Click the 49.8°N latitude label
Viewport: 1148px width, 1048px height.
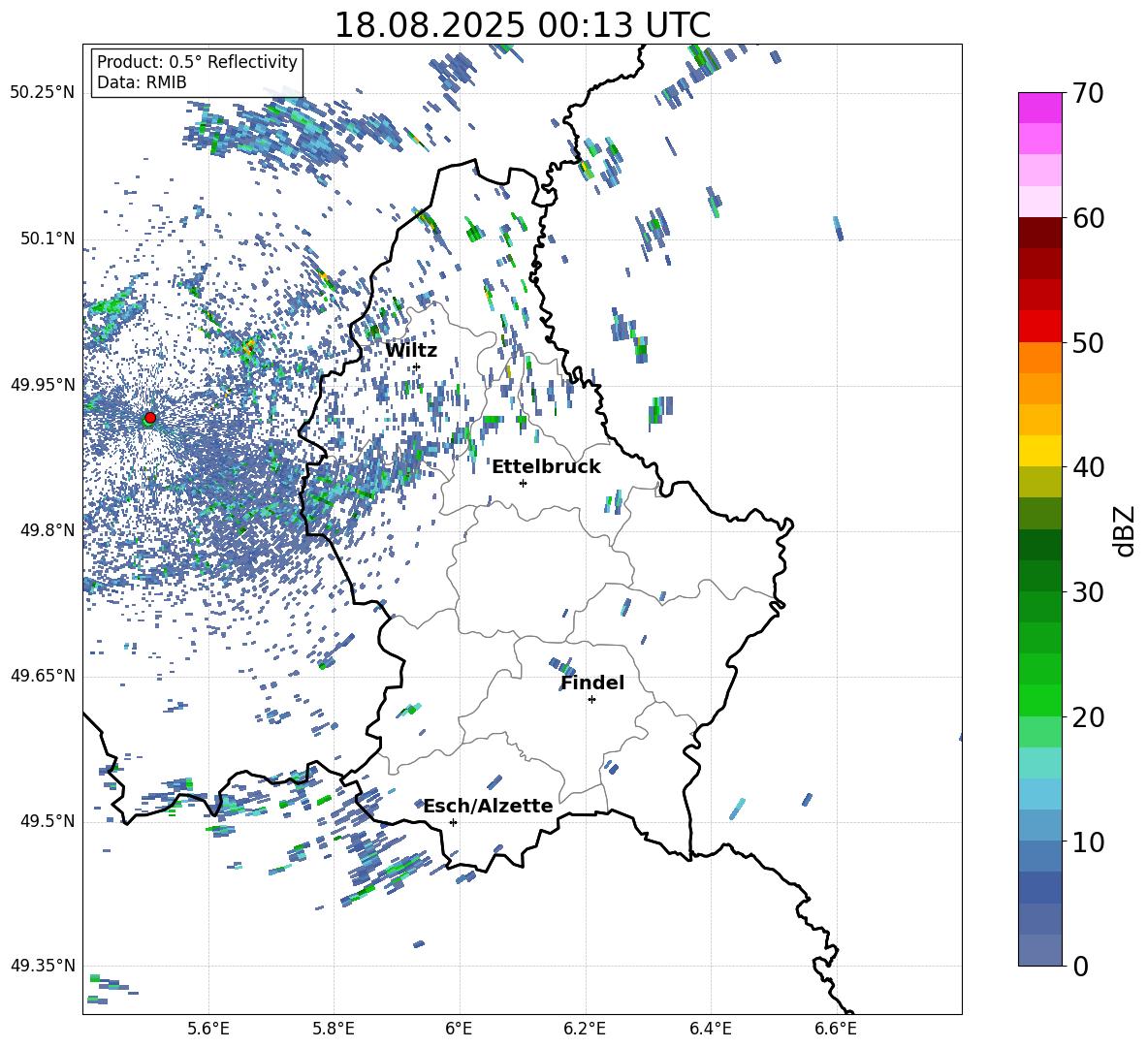(x=48, y=530)
